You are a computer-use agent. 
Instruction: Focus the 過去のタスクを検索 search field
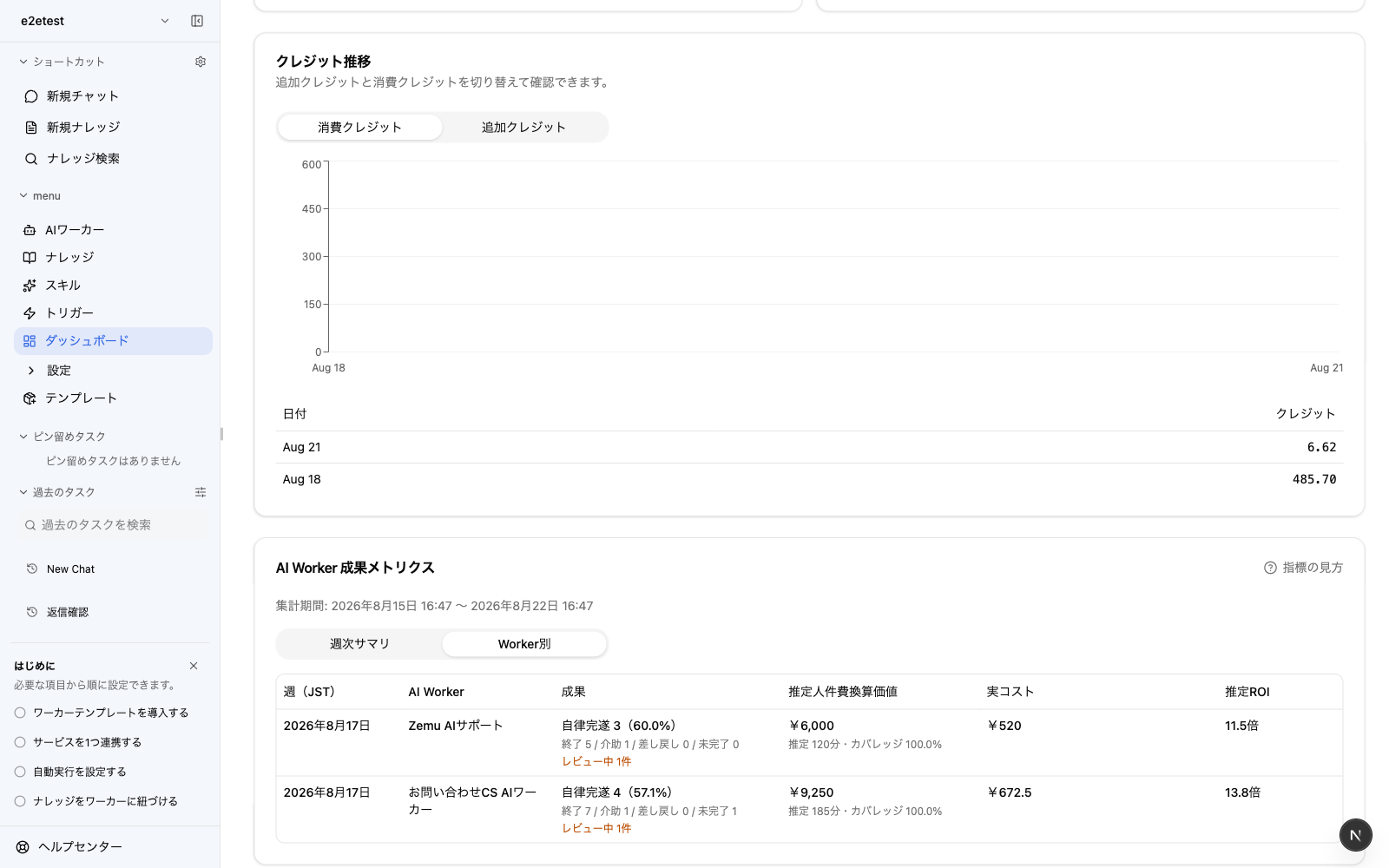point(113,525)
